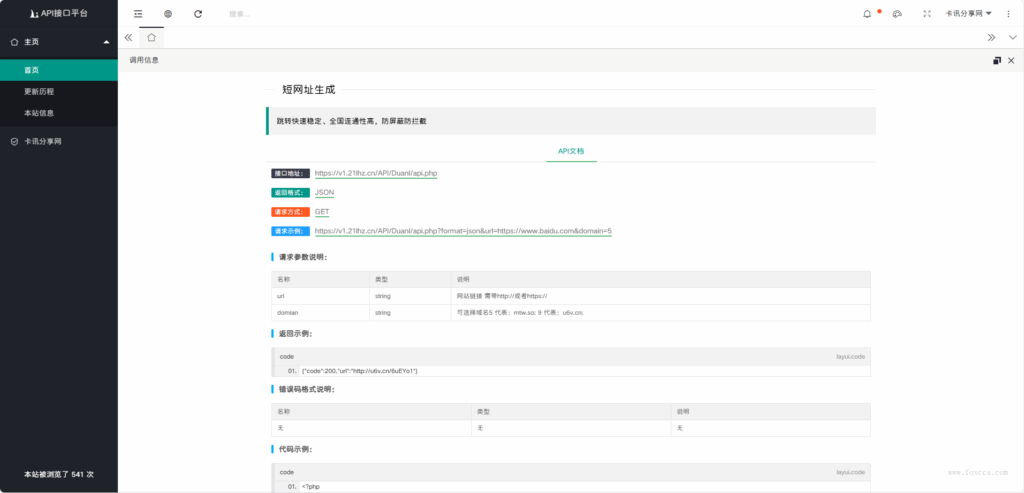Click the 请求参数说明 section title
The width and height of the screenshot is (1024, 493).
(x=302, y=257)
